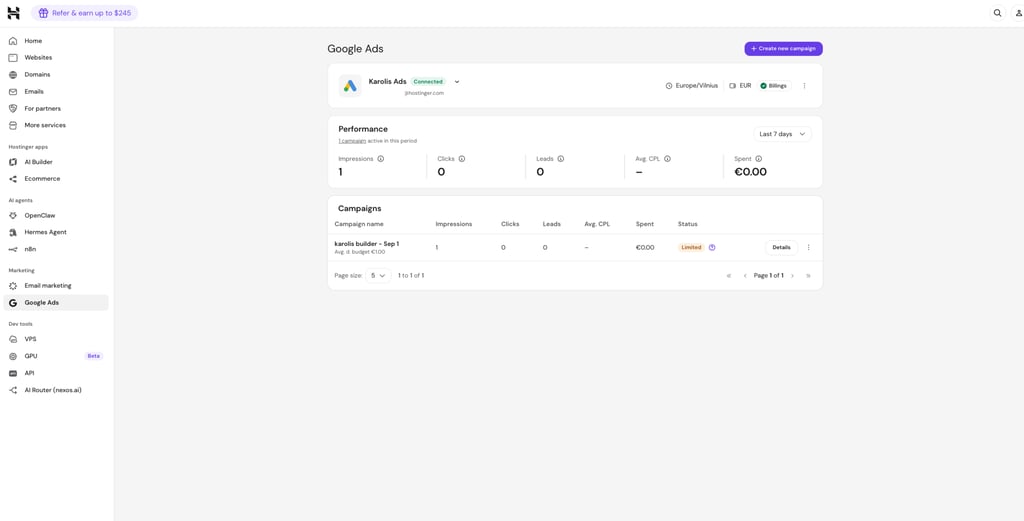Click the Google Ads account logo
Image resolution: width=1024 pixels, height=521 pixels.
point(350,86)
